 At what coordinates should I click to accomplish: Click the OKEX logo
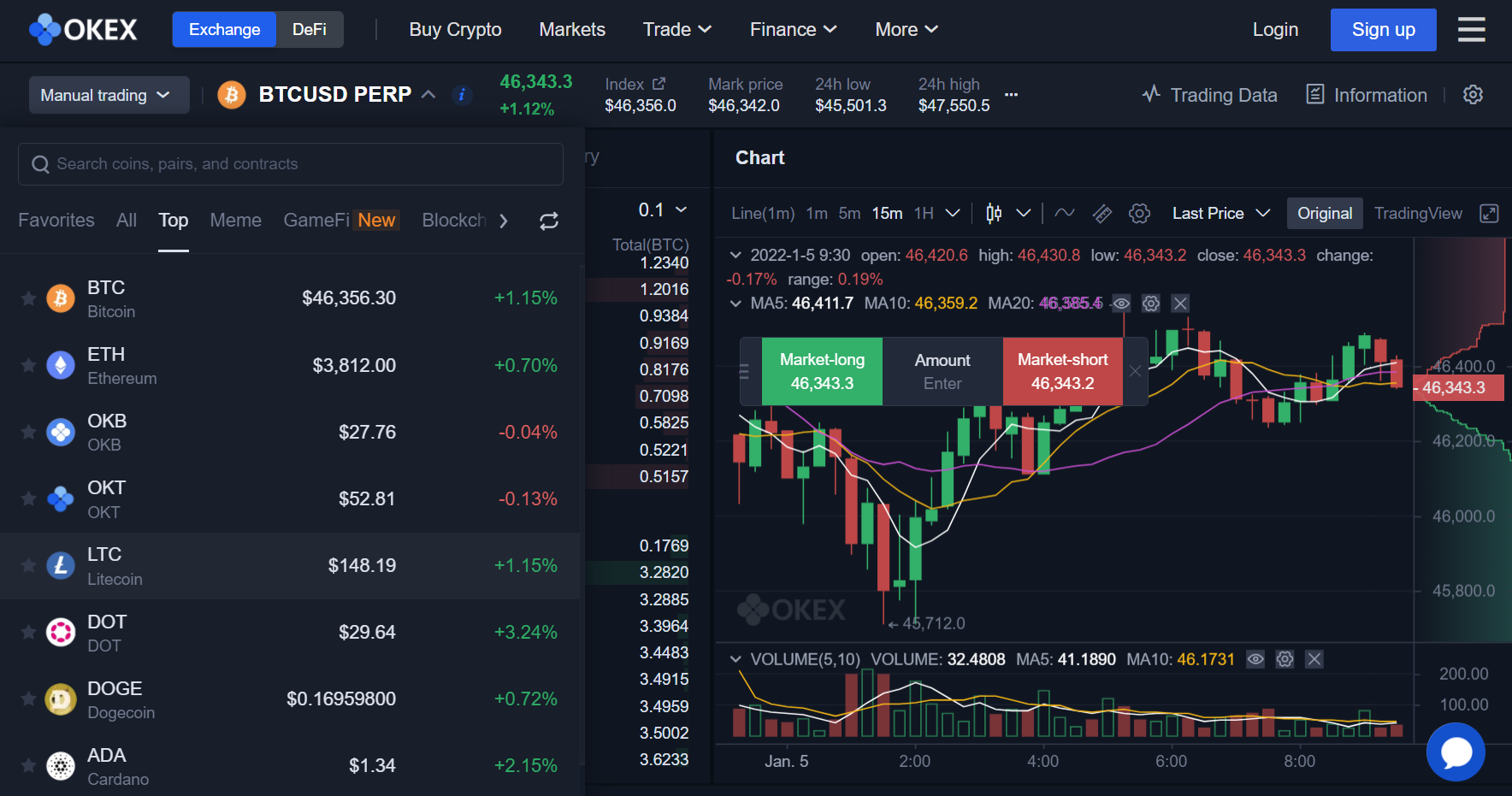coord(83,30)
